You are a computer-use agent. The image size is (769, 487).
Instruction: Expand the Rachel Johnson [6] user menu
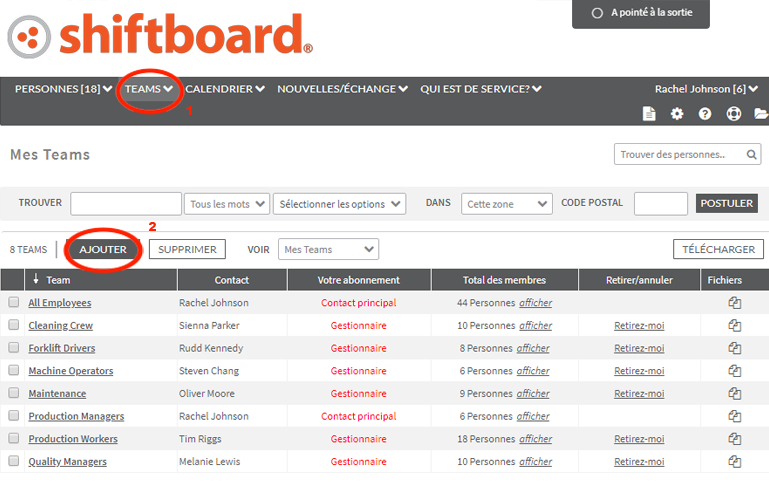click(x=706, y=89)
